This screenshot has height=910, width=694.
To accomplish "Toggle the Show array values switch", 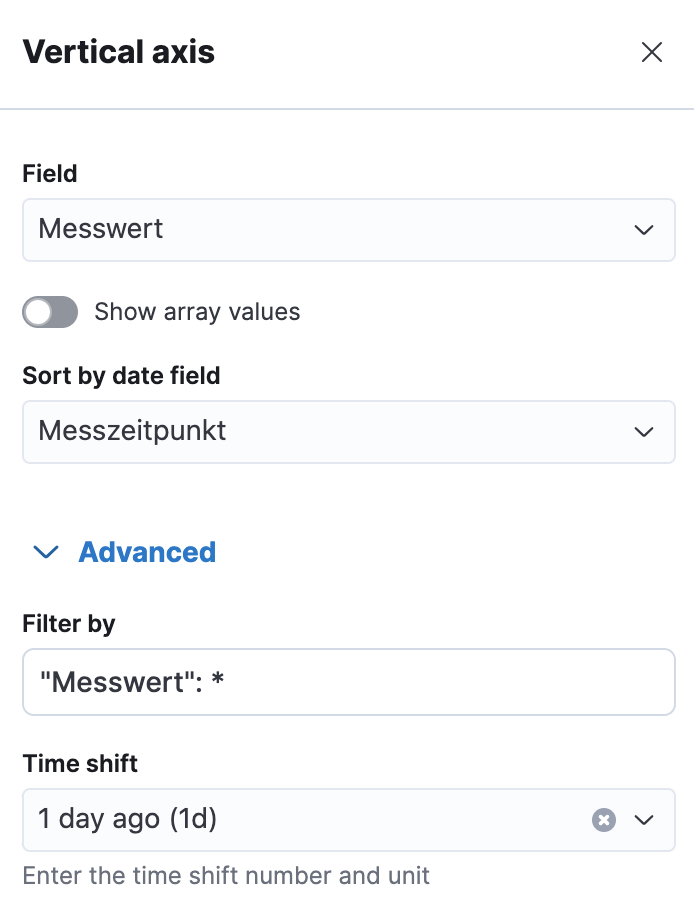I will pos(49,312).
